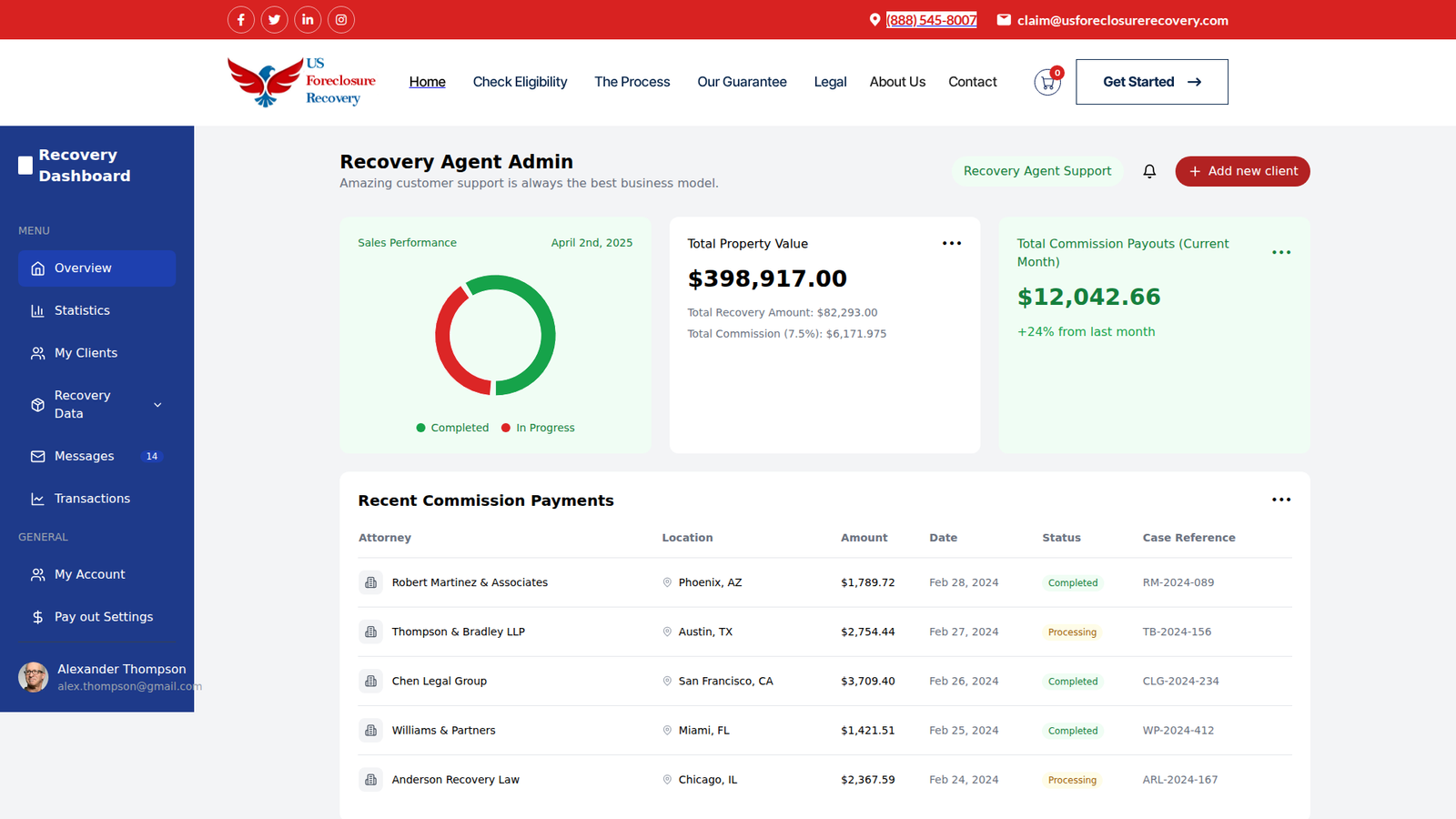The height and width of the screenshot is (819, 1456).
Task: Switch to the Check Eligibility page
Action: [x=520, y=82]
